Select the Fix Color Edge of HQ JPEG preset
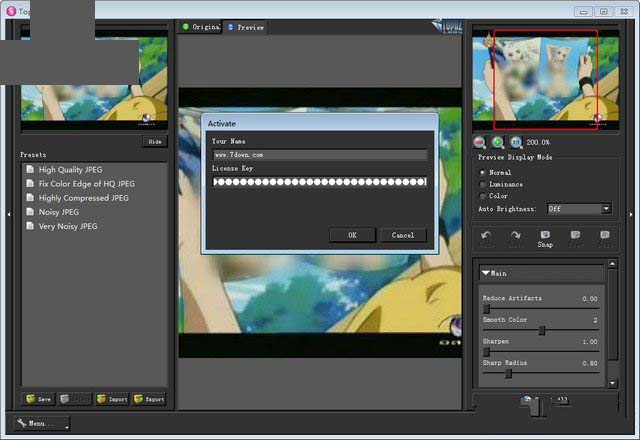 click(x=86, y=184)
